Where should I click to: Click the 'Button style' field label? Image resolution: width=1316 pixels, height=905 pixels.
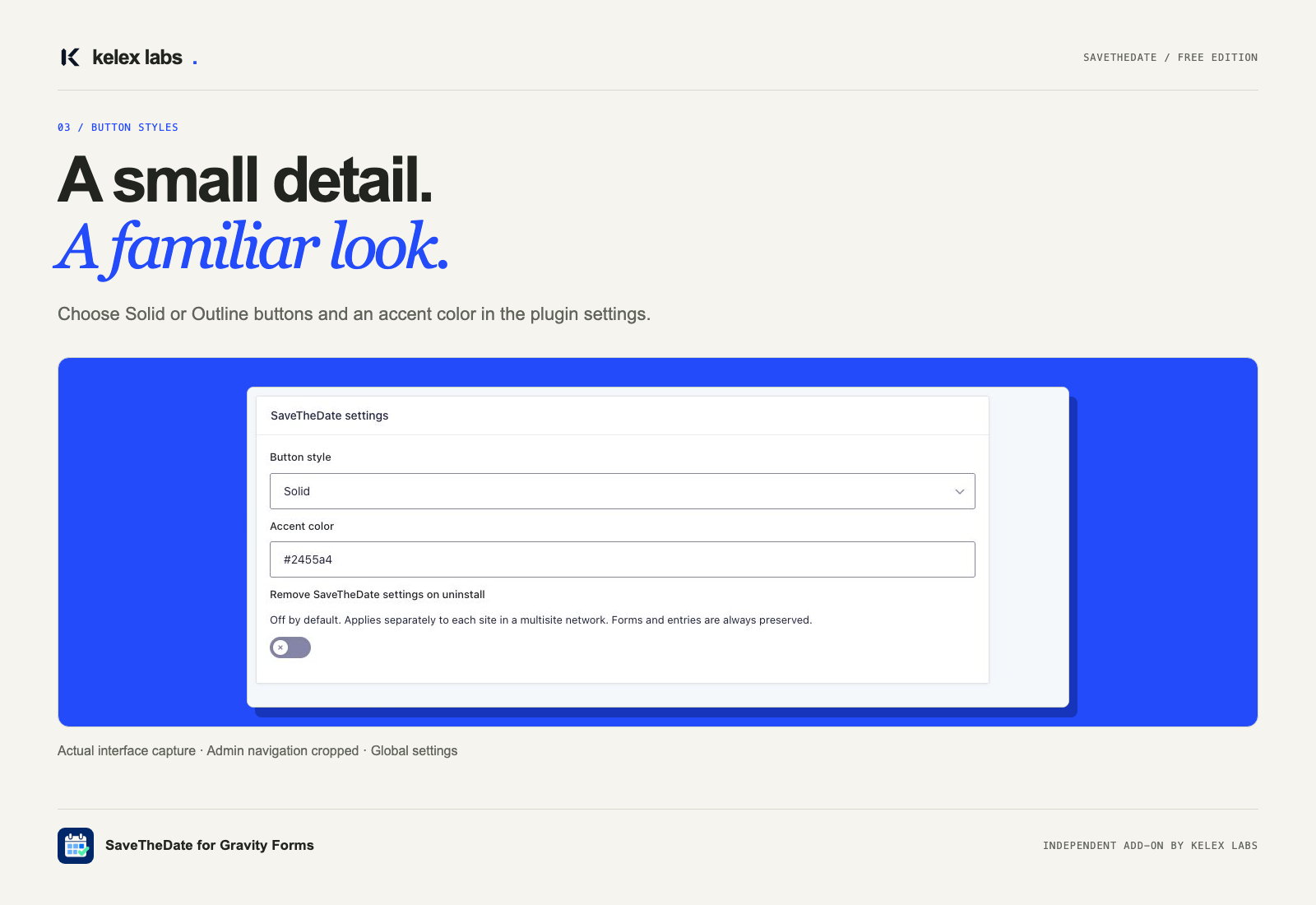click(300, 457)
